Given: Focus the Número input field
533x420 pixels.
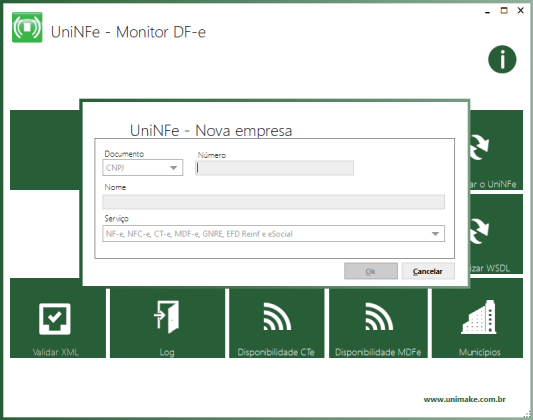Looking at the screenshot, I should pyautogui.click(x=274, y=168).
